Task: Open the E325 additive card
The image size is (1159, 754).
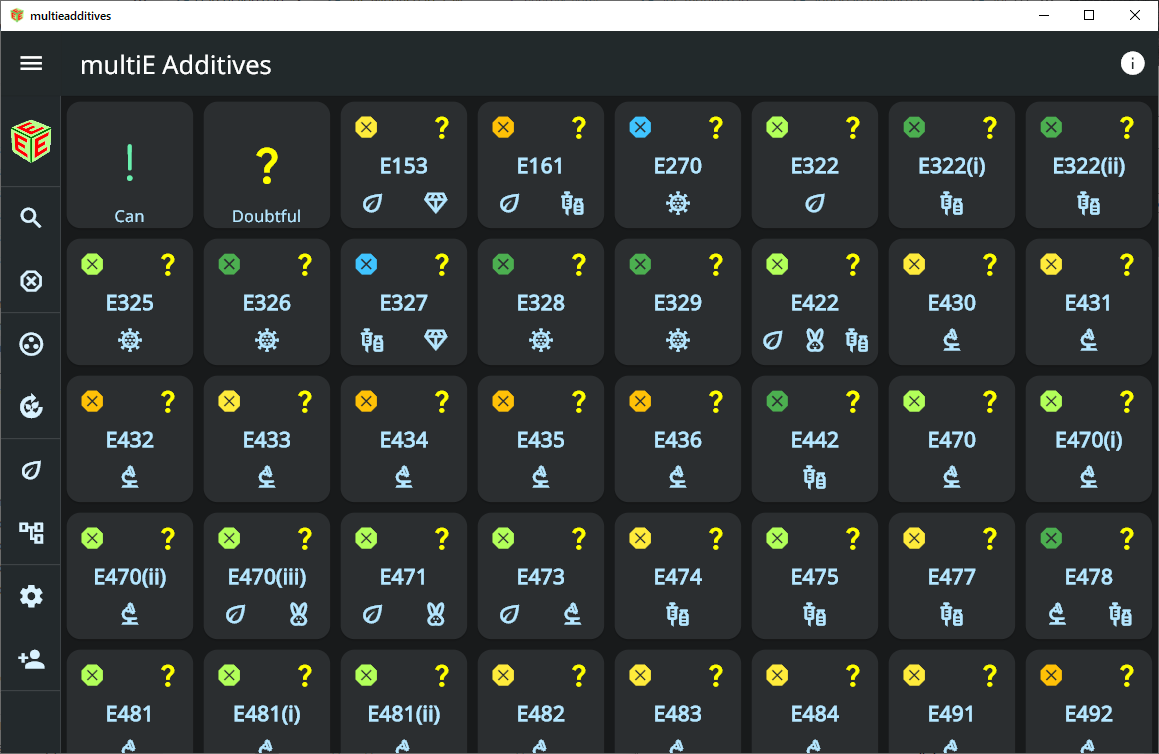Action: click(x=129, y=302)
